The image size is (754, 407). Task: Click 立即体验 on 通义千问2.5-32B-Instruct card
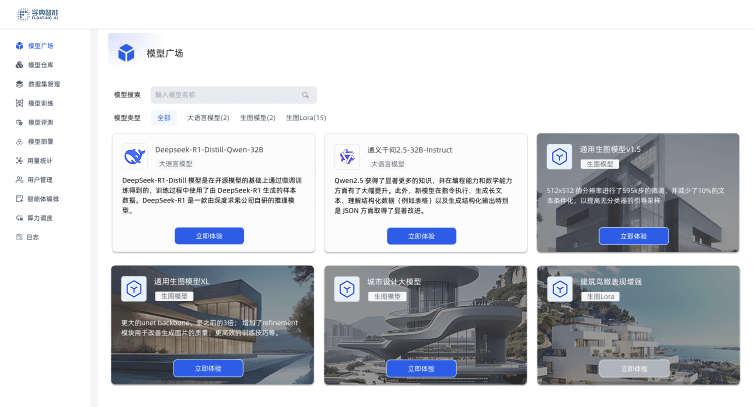421,236
